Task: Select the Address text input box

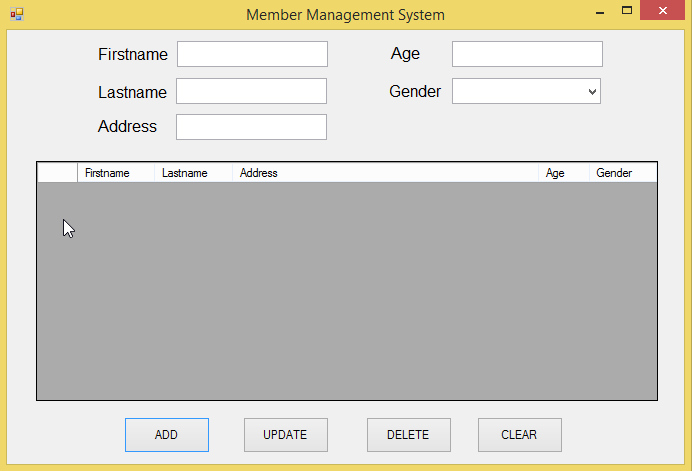Action: click(x=251, y=127)
